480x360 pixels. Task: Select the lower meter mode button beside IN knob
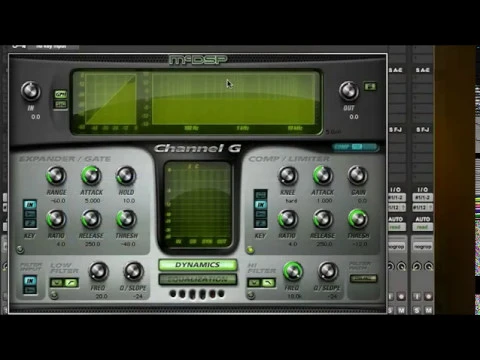pos(61,104)
